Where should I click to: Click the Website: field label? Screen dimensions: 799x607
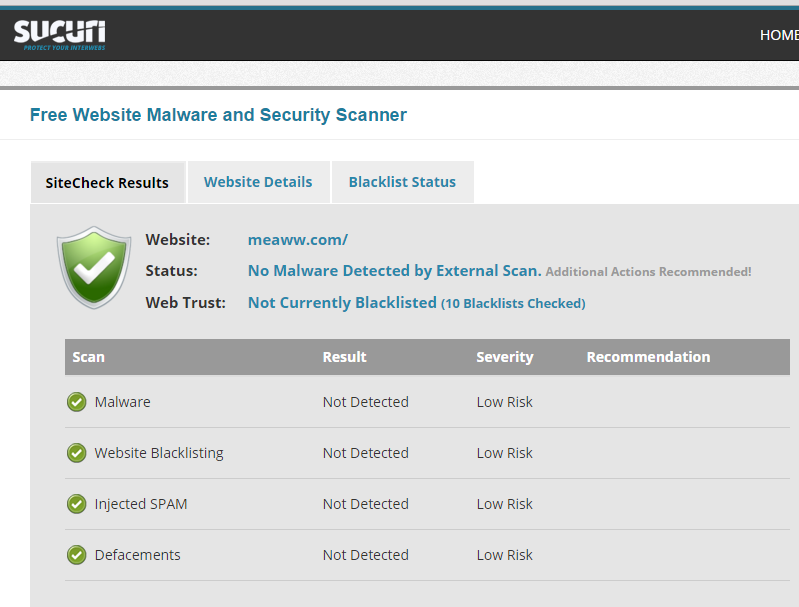[178, 240]
